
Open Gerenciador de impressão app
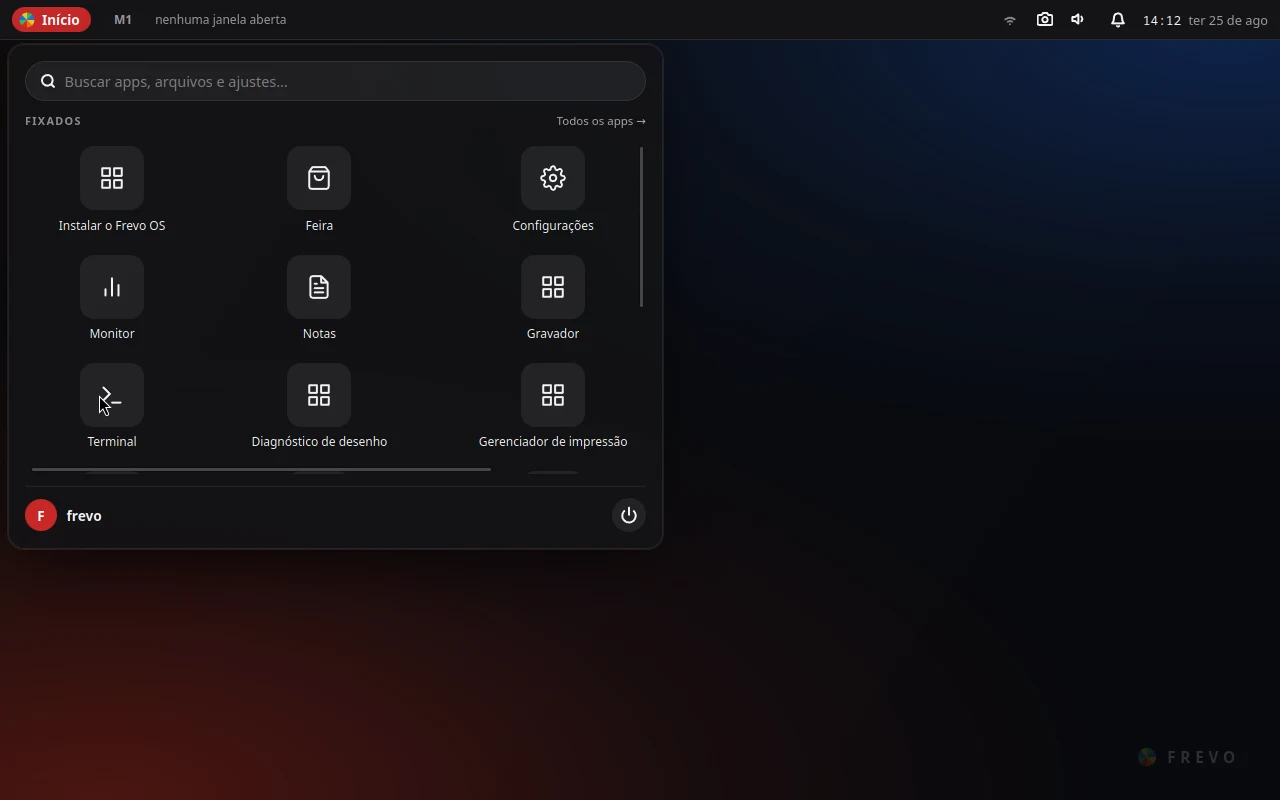[x=553, y=395]
